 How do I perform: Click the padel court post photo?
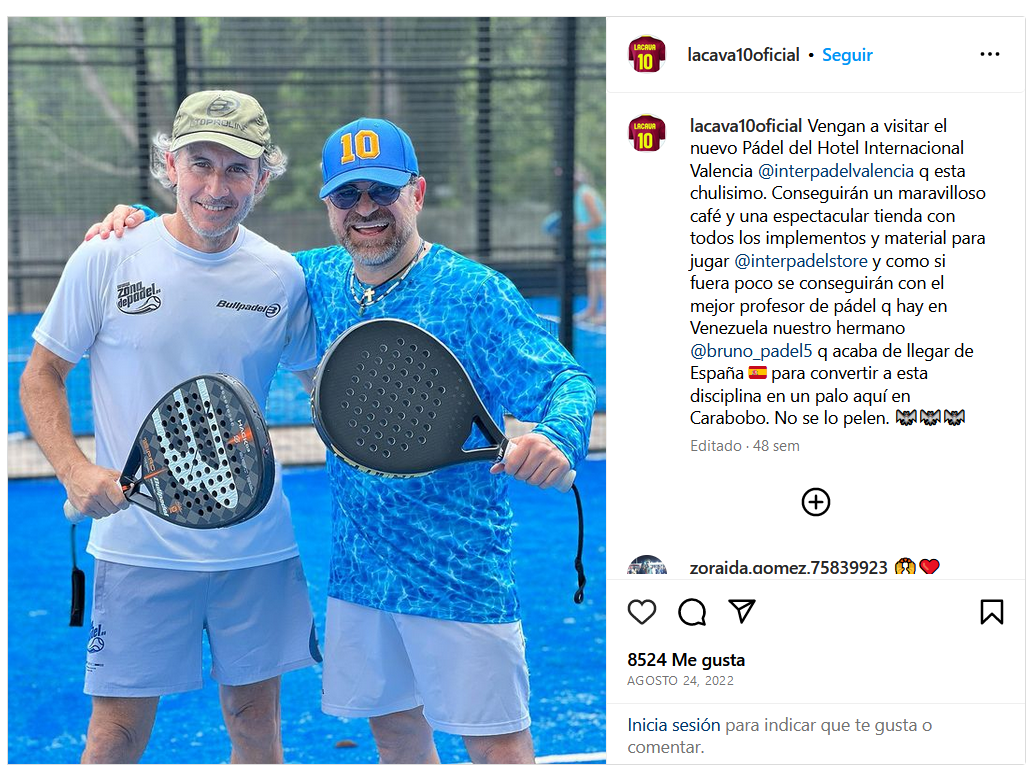(x=307, y=390)
